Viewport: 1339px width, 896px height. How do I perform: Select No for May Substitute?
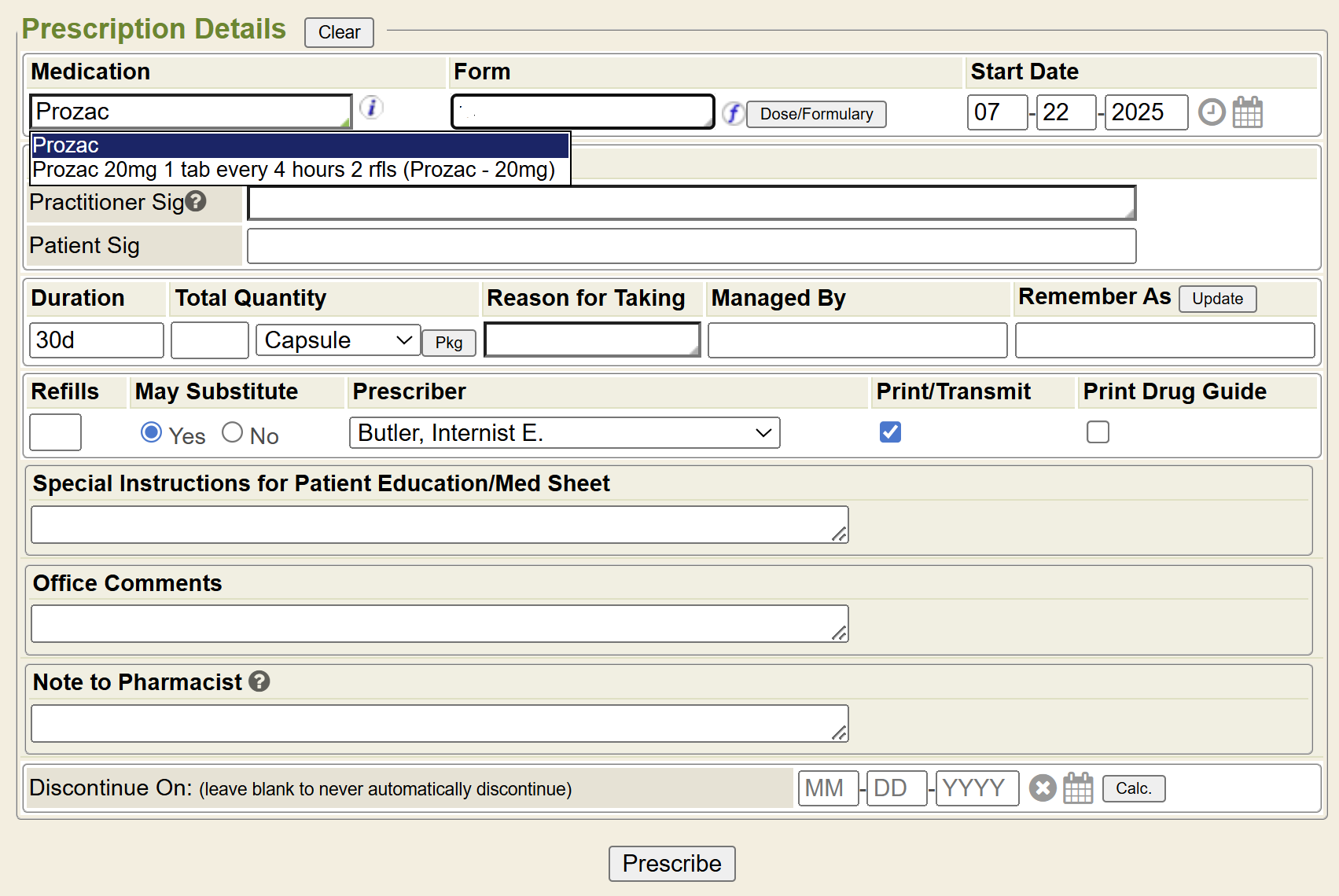(x=232, y=432)
